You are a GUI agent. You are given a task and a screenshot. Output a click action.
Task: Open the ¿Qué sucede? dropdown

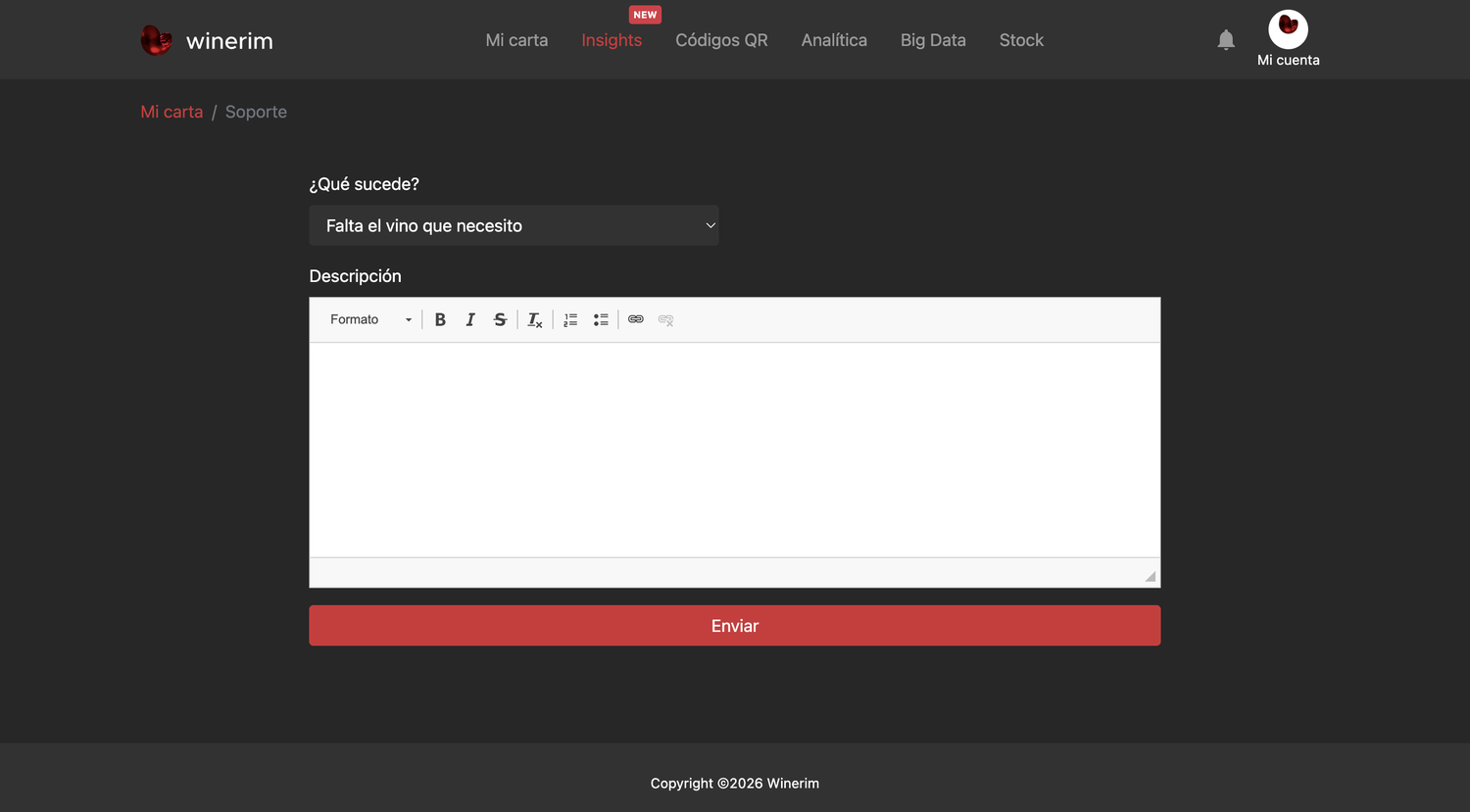pos(514,225)
